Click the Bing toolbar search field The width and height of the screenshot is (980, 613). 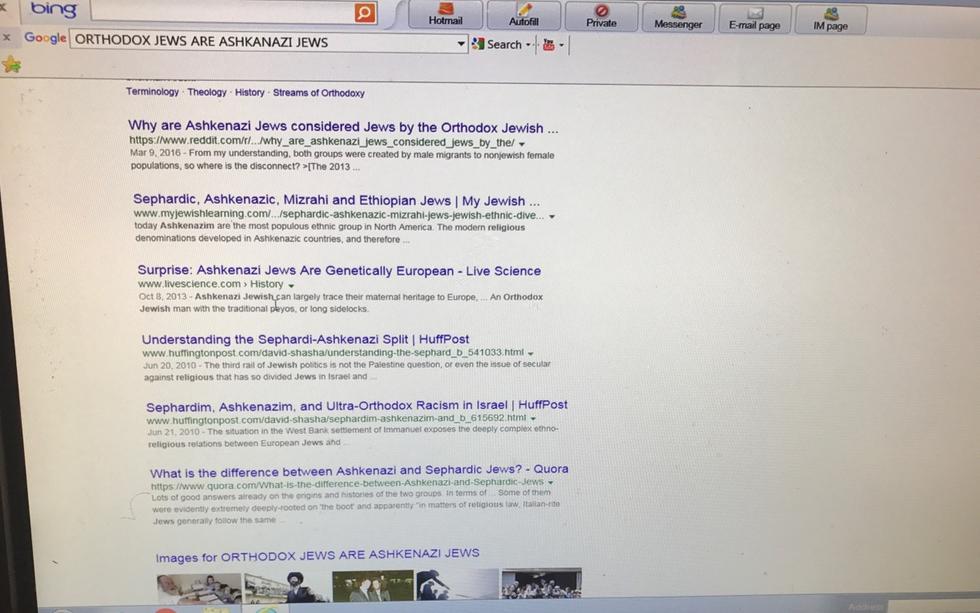point(222,11)
